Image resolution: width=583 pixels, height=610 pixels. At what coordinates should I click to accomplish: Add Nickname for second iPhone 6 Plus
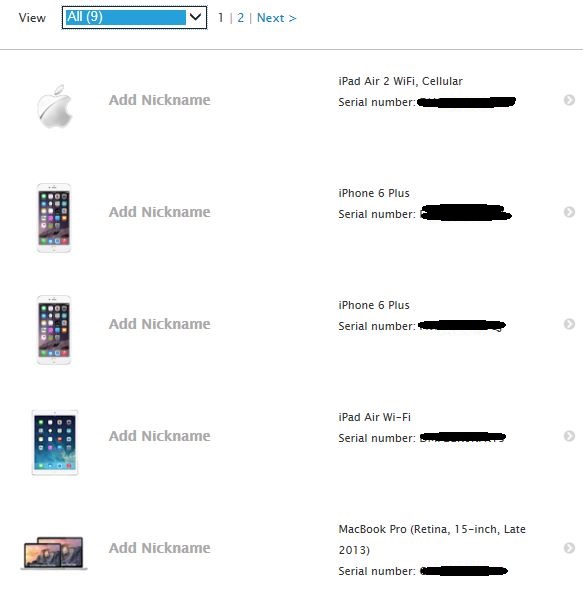[159, 324]
